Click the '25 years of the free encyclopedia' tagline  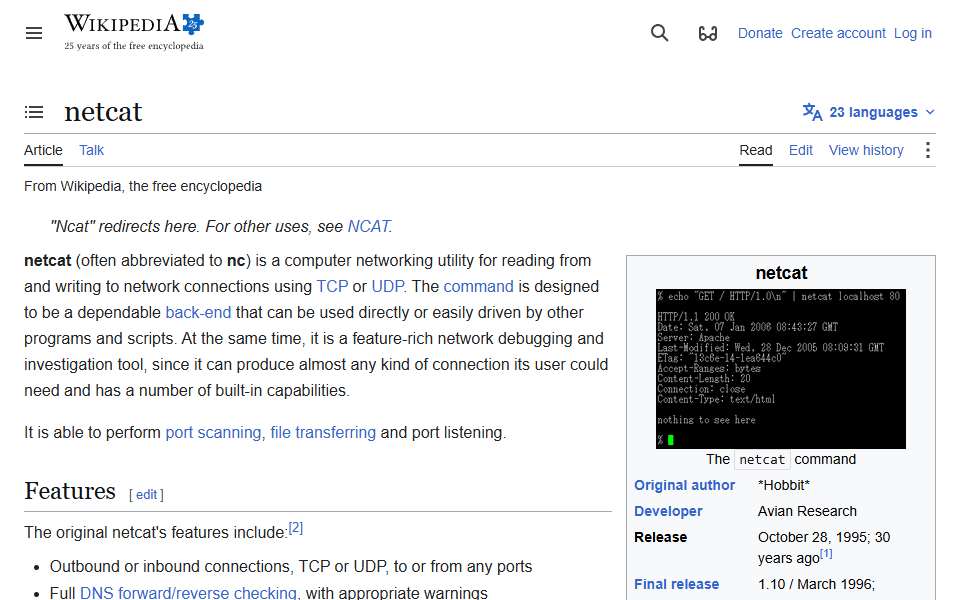[x=134, y=46]
